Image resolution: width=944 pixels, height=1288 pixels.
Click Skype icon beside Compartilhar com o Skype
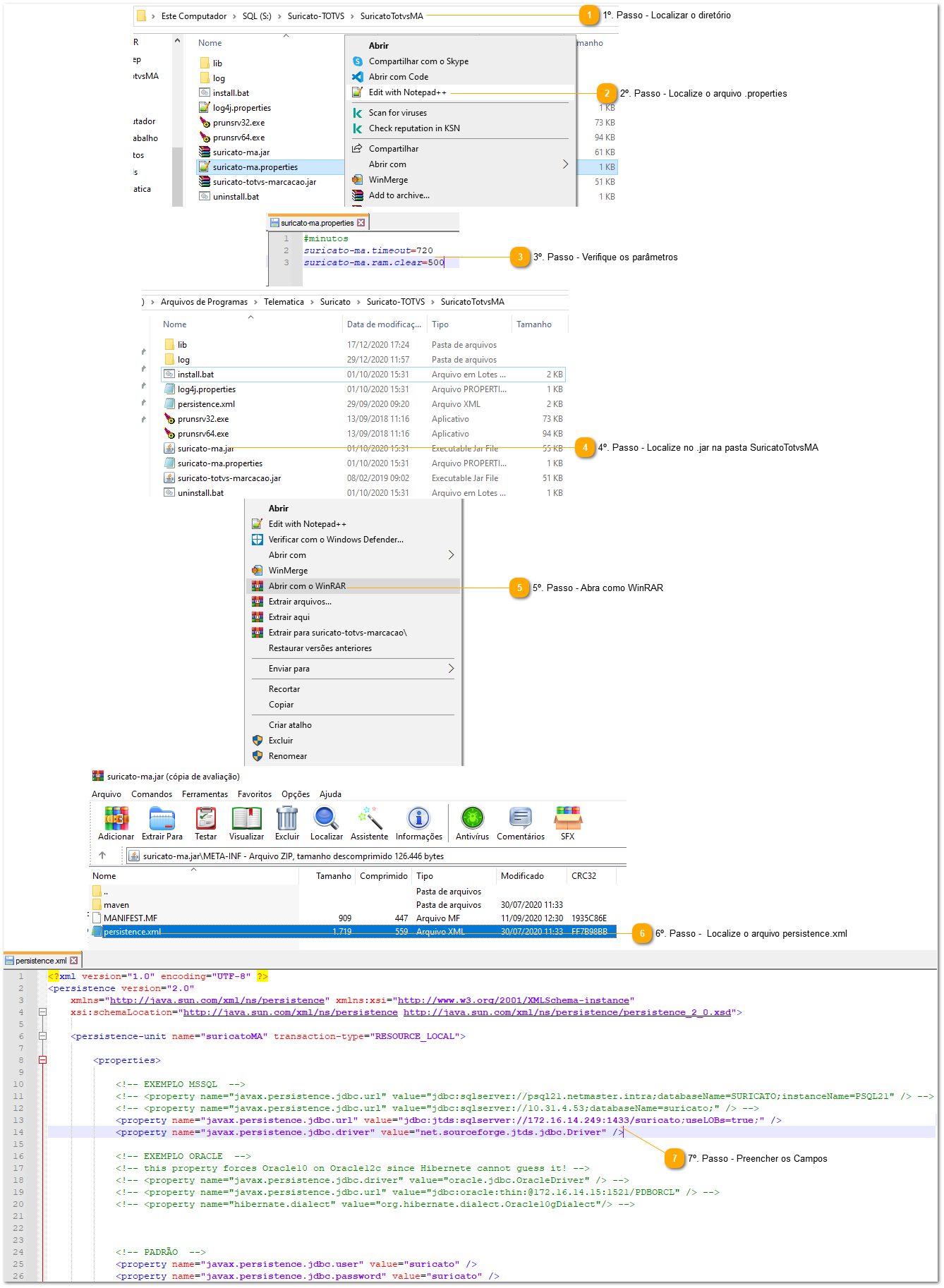[358, 61]
